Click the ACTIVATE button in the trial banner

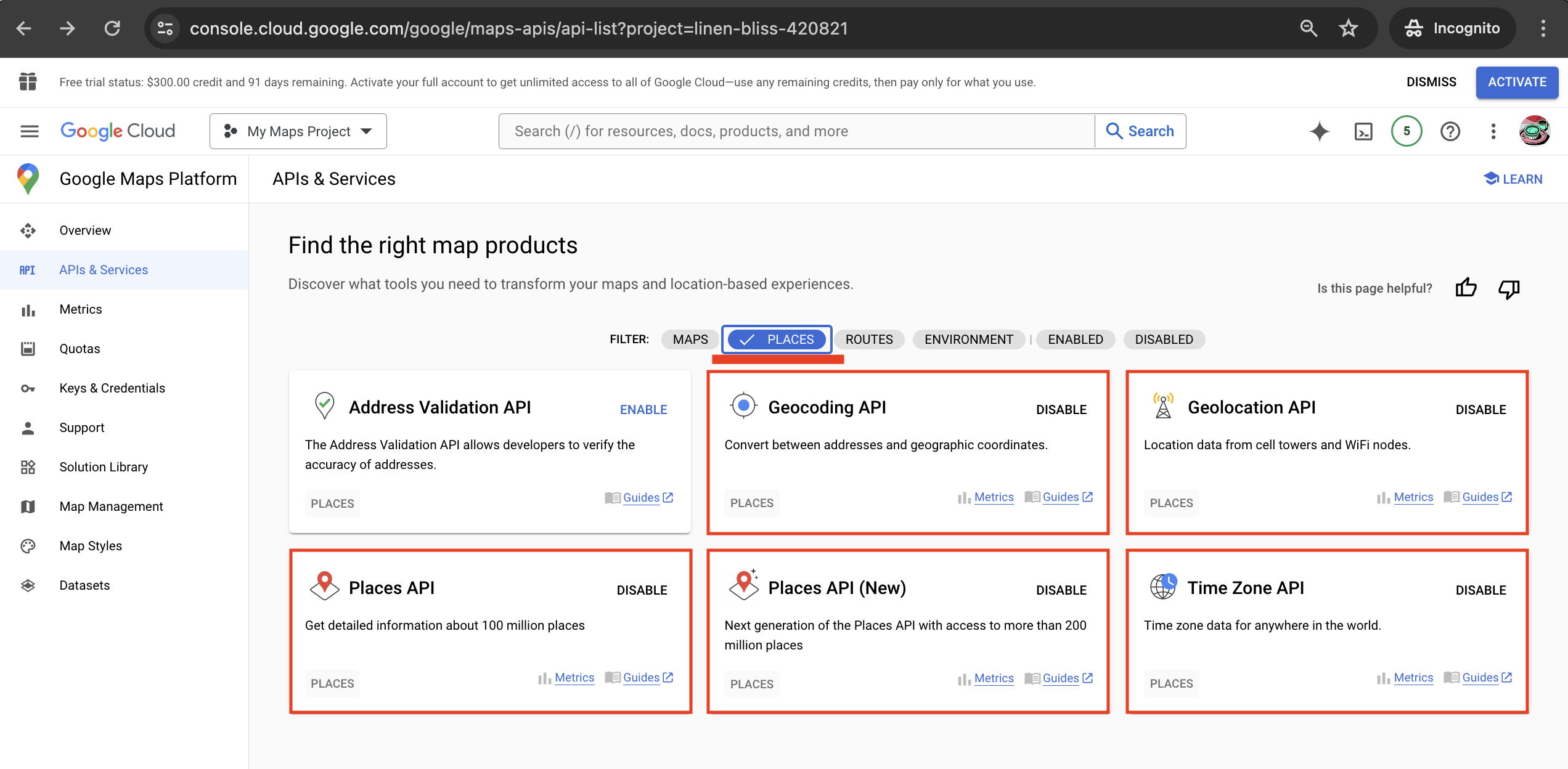pyautogui.click(x=1517, y=82)
